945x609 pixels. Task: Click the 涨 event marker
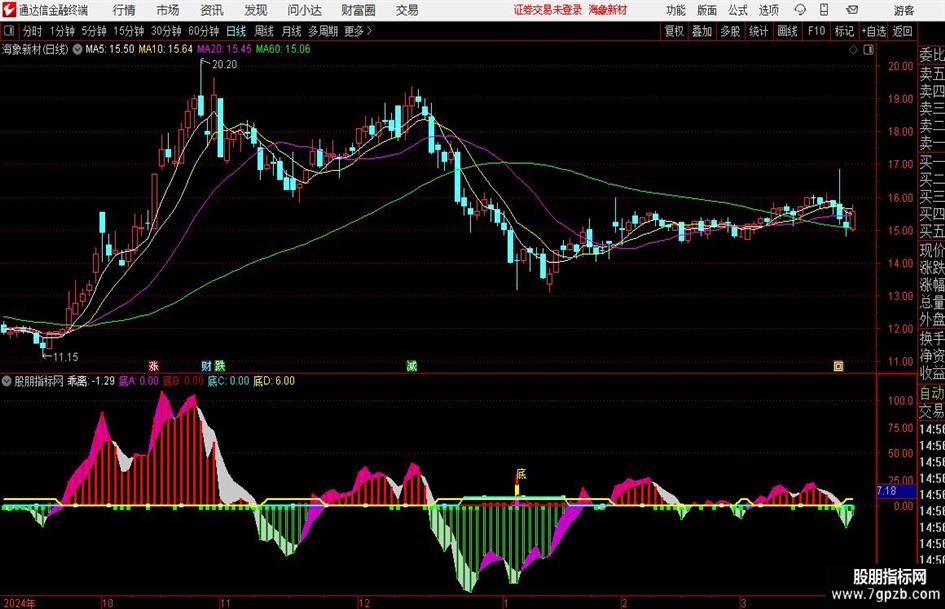coord(154,365)
